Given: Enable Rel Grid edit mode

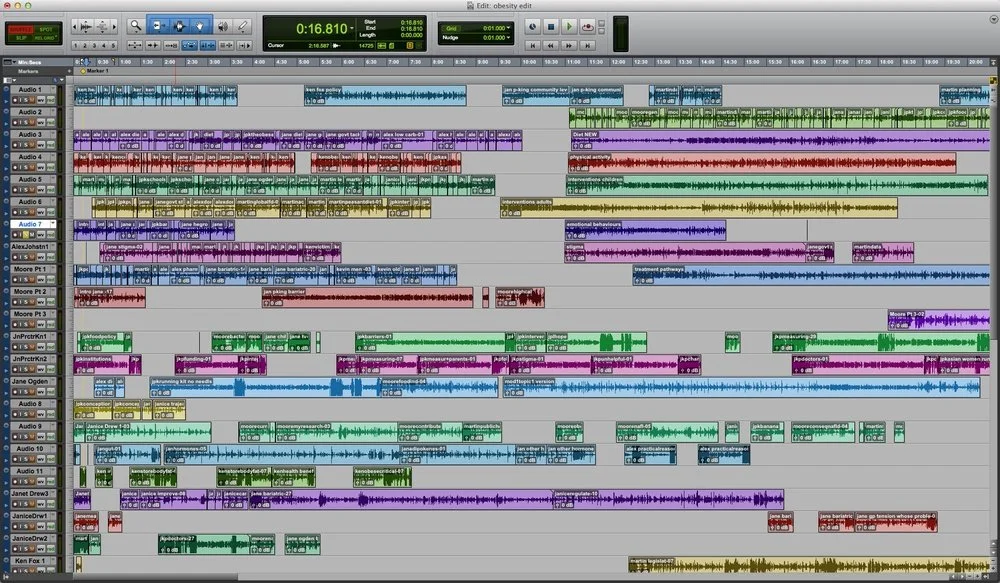Looking at the screenshot, I should [x=46, y=38].
